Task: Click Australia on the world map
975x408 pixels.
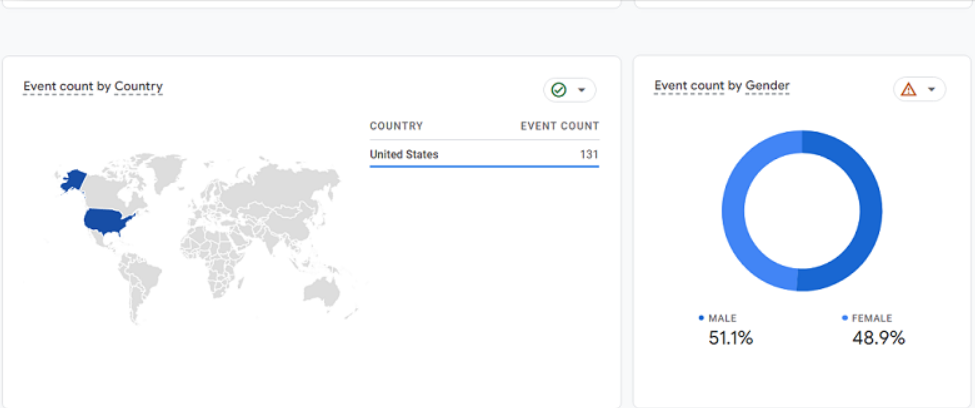Action: point(322,289)
